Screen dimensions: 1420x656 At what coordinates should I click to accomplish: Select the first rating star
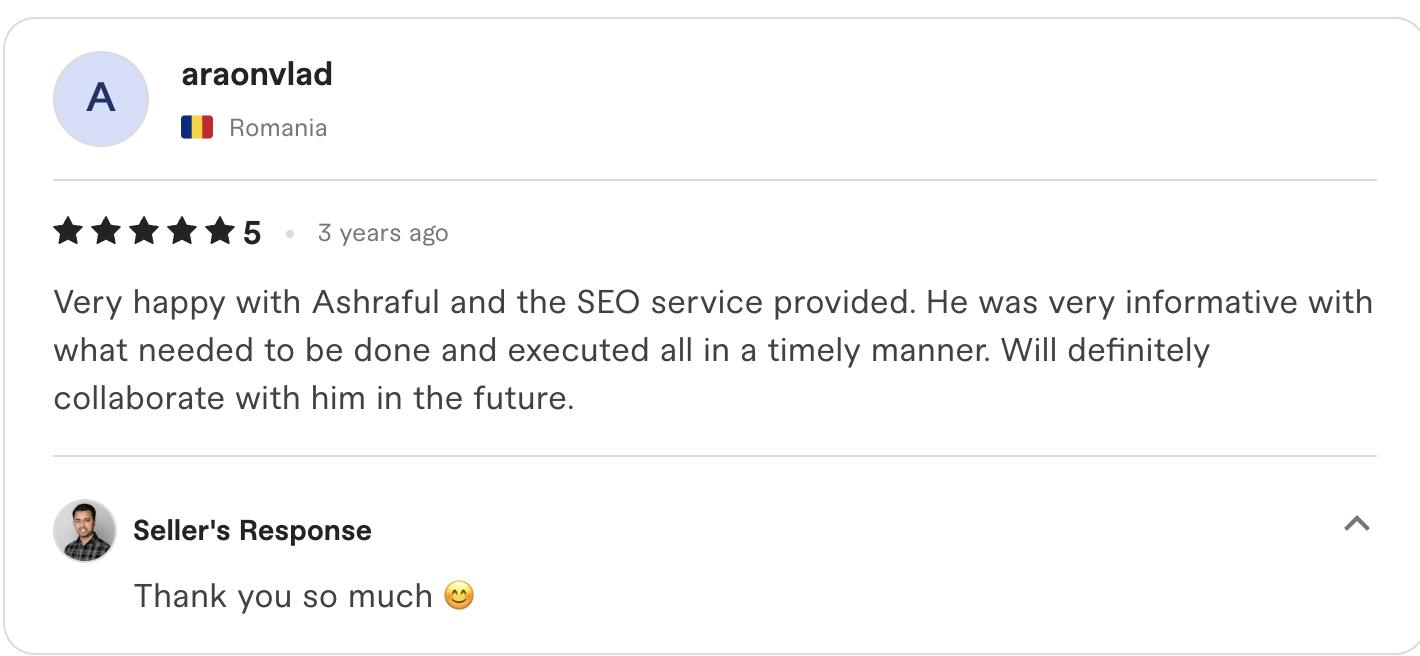(65, 231)
